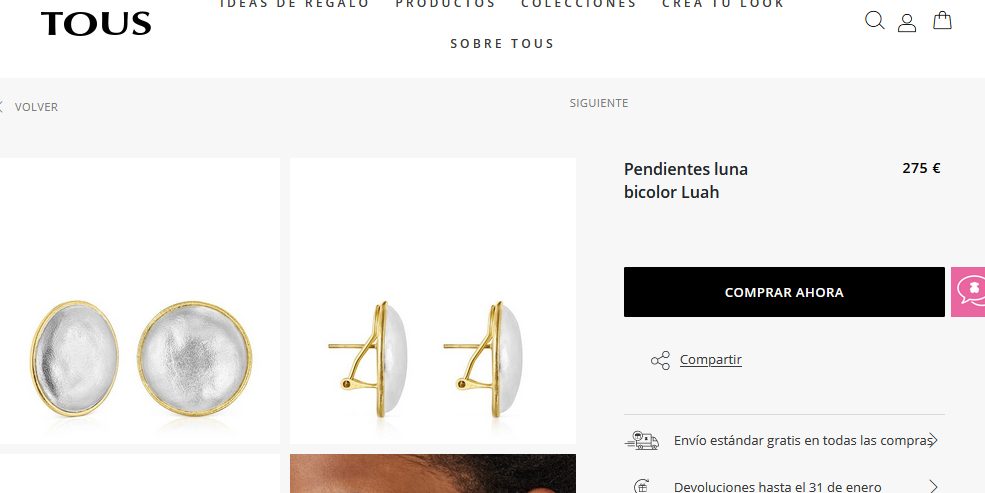Click the returns gift box icon
Image resolution: width=985 pixels, height=493 pixels.
(x=641, y=486)
